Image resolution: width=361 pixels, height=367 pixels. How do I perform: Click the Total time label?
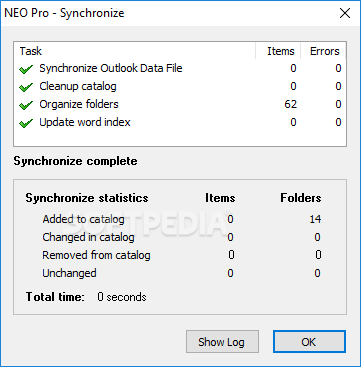(x=55, y=297)
